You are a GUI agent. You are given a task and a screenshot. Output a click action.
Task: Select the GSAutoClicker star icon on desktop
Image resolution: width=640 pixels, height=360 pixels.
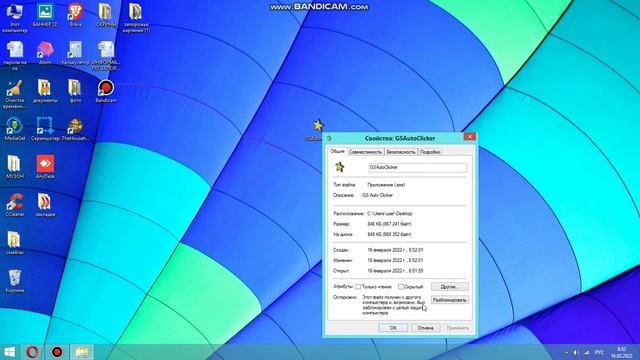(318, 126)
